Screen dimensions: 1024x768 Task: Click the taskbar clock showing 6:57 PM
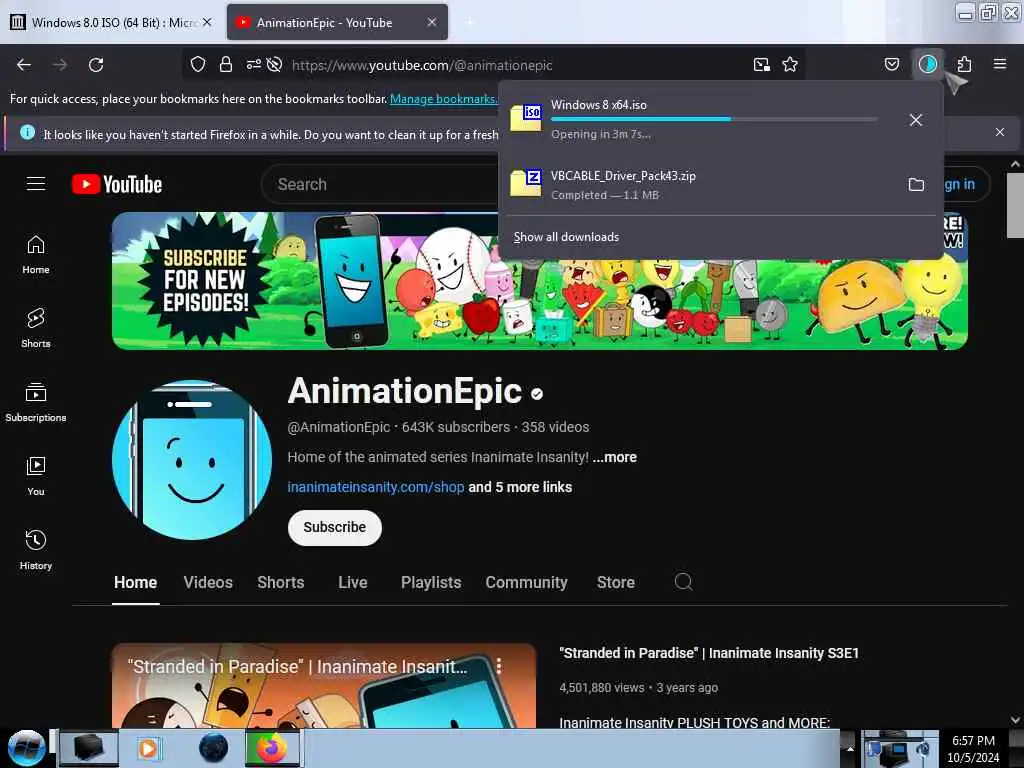(x=973, y=748)
